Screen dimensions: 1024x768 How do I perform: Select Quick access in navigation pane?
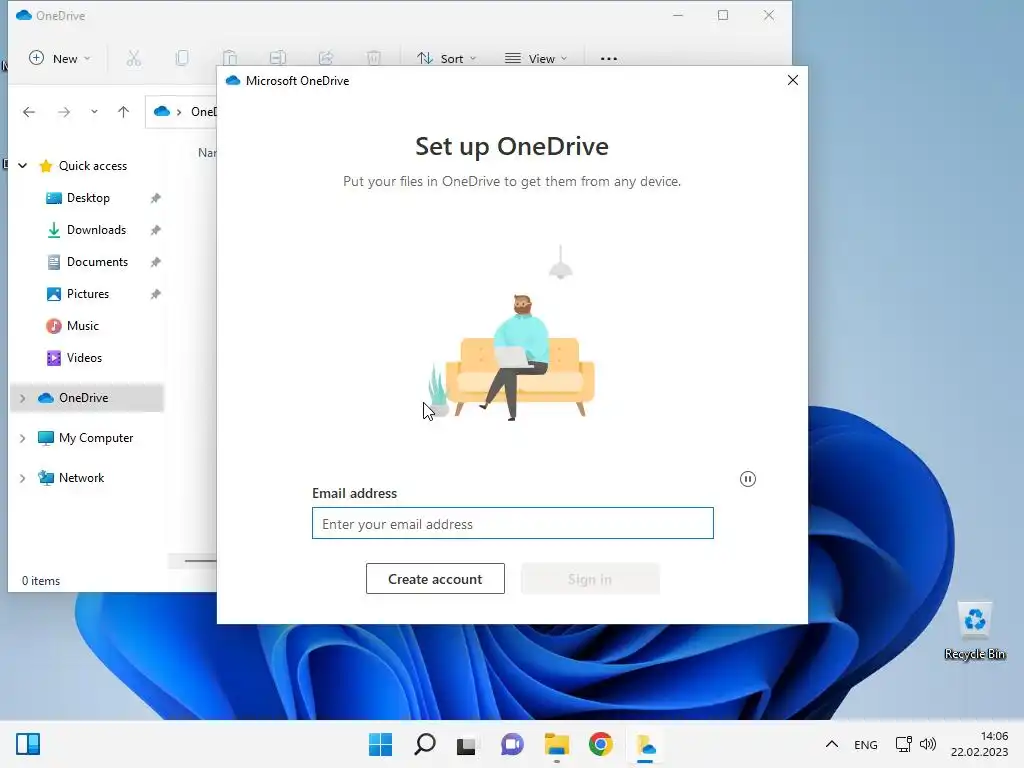(93, 166)
